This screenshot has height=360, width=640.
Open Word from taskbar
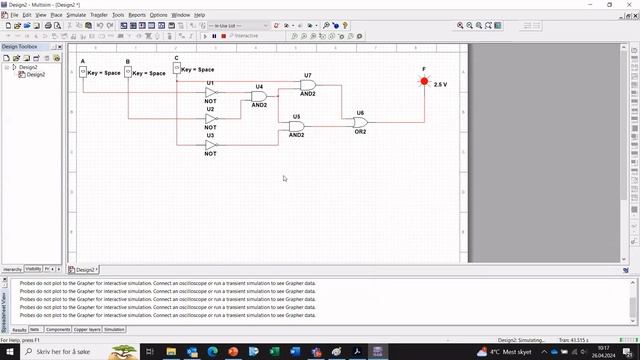click(295, 351)
